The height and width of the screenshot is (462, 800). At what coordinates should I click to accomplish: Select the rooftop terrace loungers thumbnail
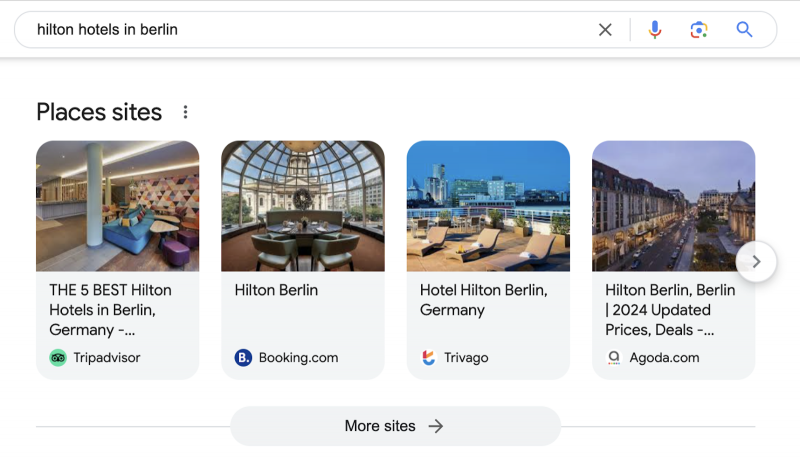488,206
